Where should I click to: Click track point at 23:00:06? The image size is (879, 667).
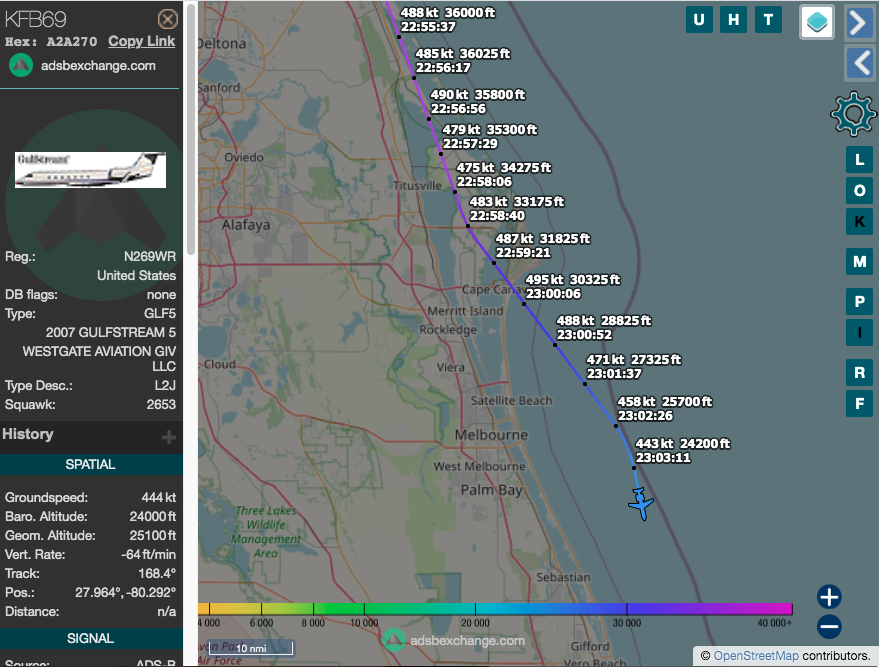click(x=524, y=304)
